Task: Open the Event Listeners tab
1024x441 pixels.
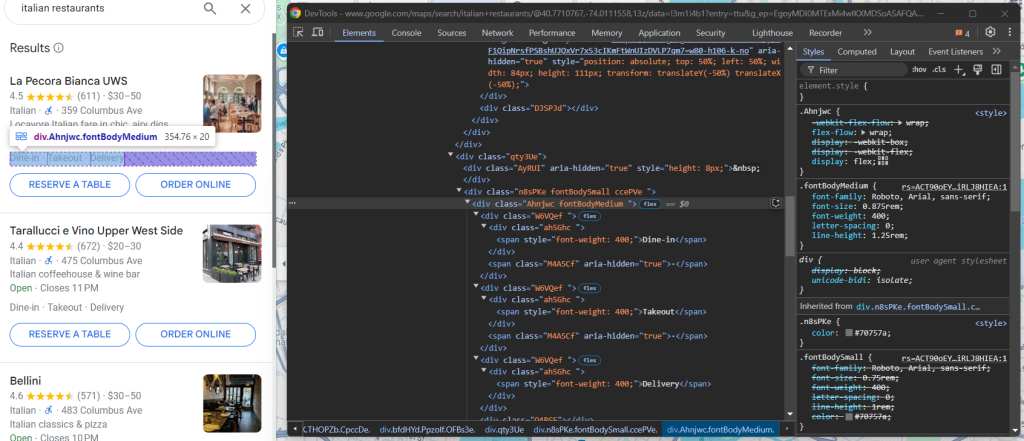Action: click(x=955, y=52)
